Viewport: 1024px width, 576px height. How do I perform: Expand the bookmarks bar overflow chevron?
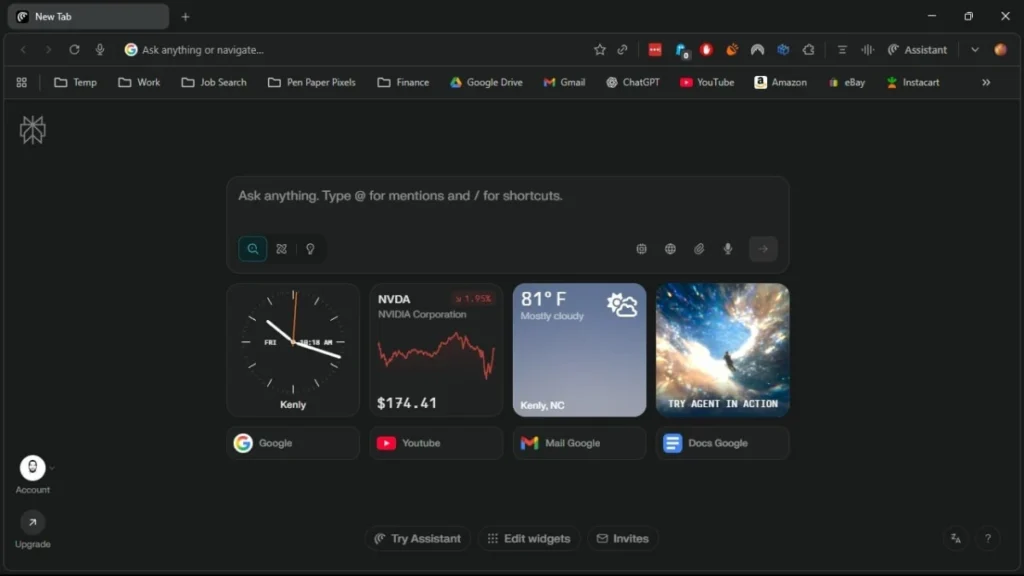[x=987, y=82]
